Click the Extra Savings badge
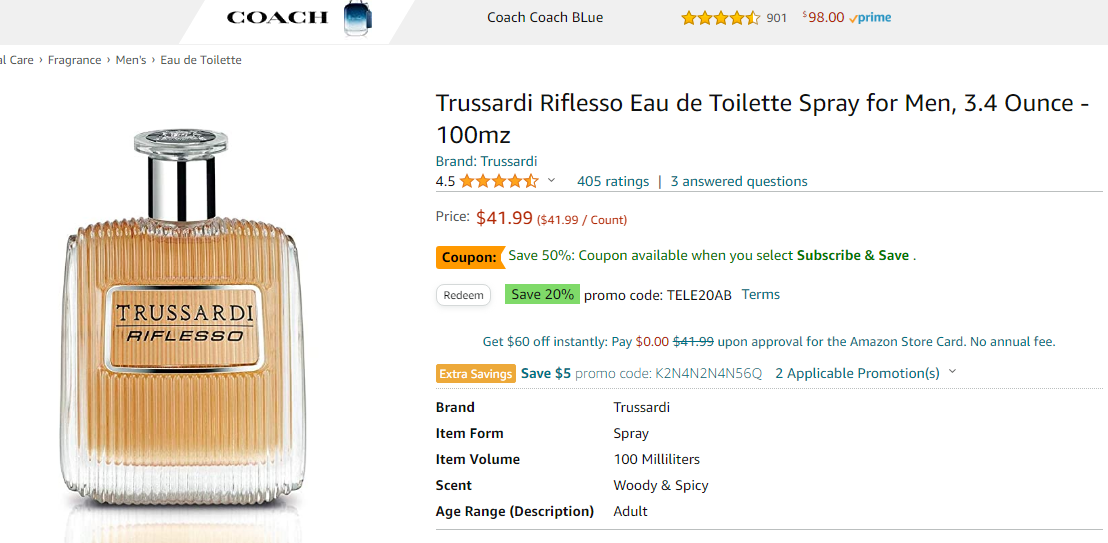 pyautogui.click(x=476, y=374)
